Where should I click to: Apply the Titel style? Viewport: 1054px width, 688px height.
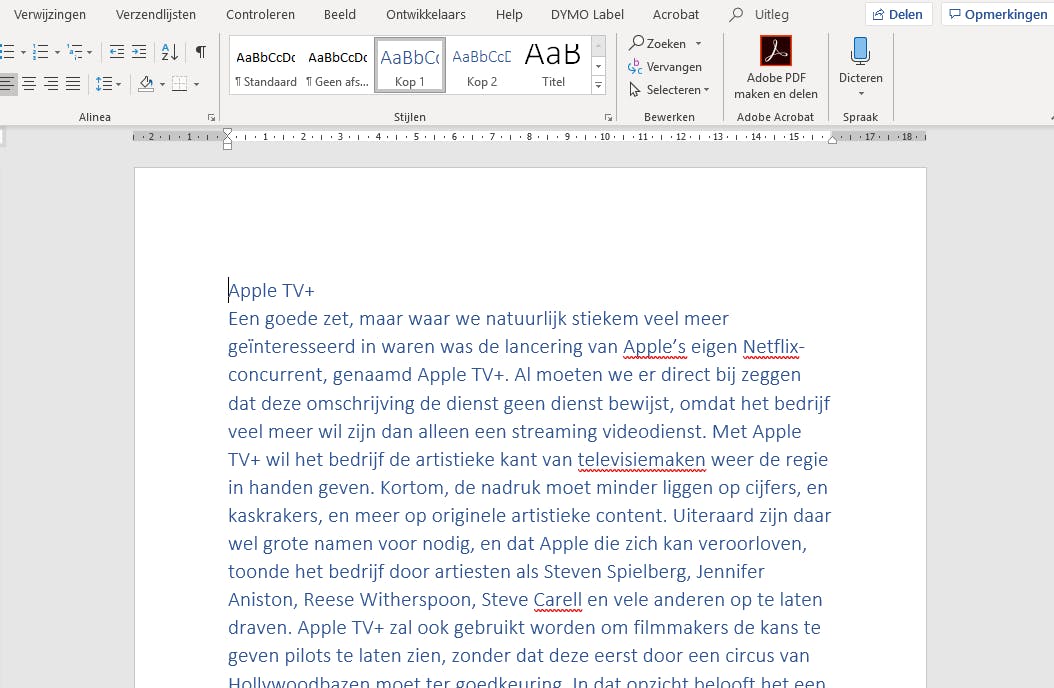pyautogui.click(x=553, y=66)
